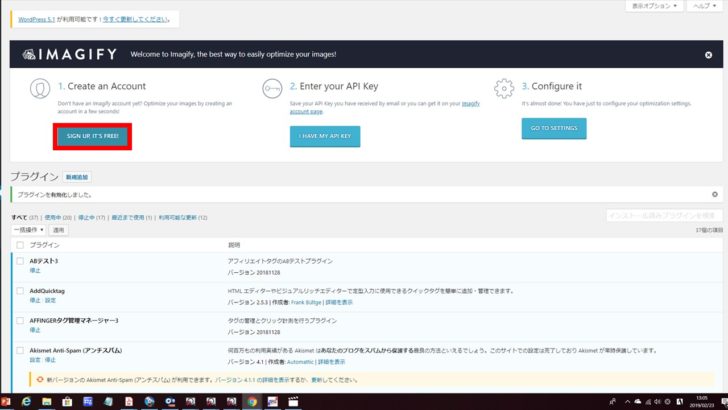Show hidden system tray icons
The image size is (728, 410).
point(627,402)
